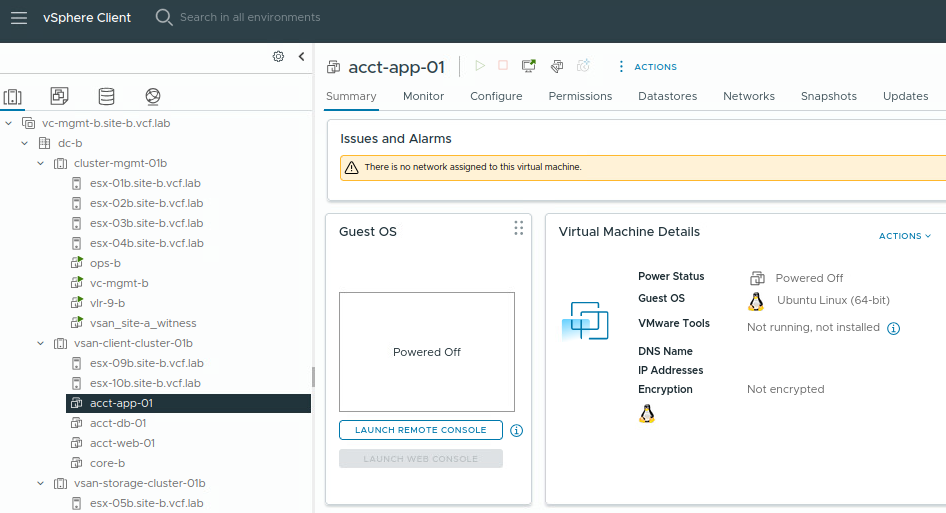Click the info icon beside VMware Tools status
This screenshot has width=946, height=513.
pos(894,328)
